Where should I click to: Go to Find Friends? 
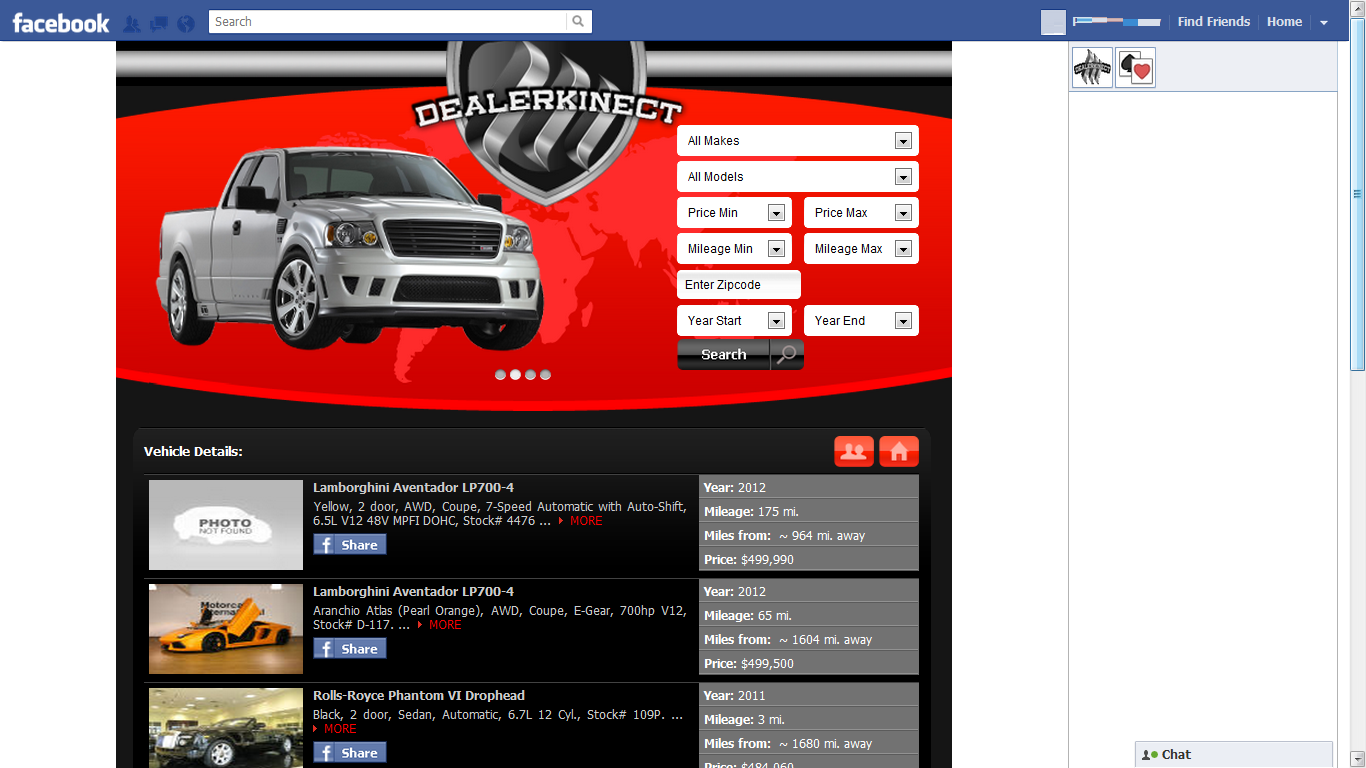click(x=1214, y=22)
